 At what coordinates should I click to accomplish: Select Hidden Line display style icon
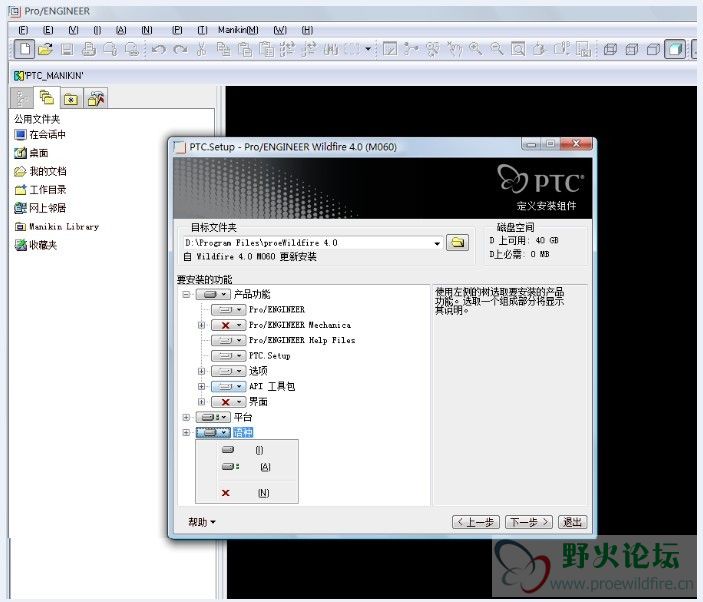click(632, 49)
